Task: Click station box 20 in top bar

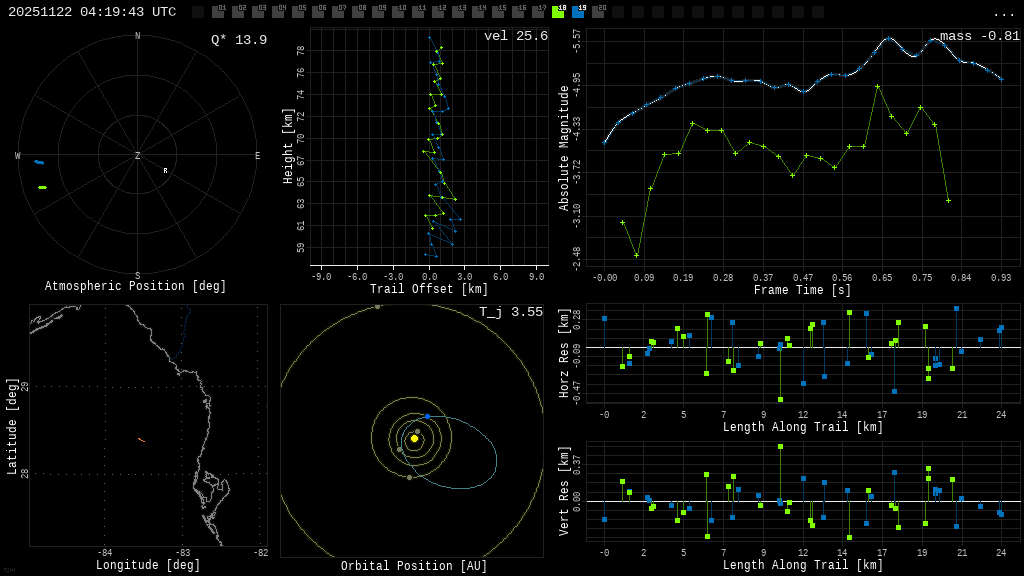Action: 598,12
